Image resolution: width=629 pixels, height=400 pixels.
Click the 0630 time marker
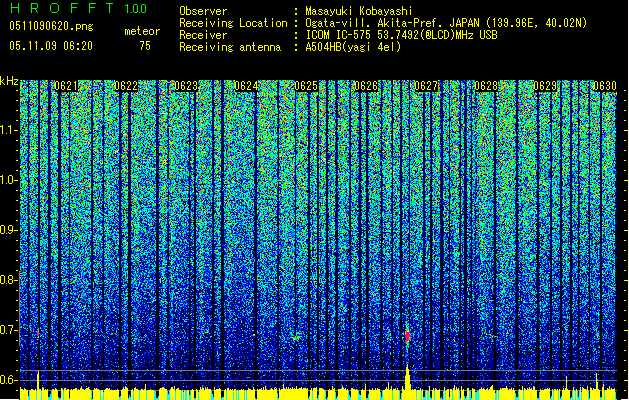tap(605, 86)
